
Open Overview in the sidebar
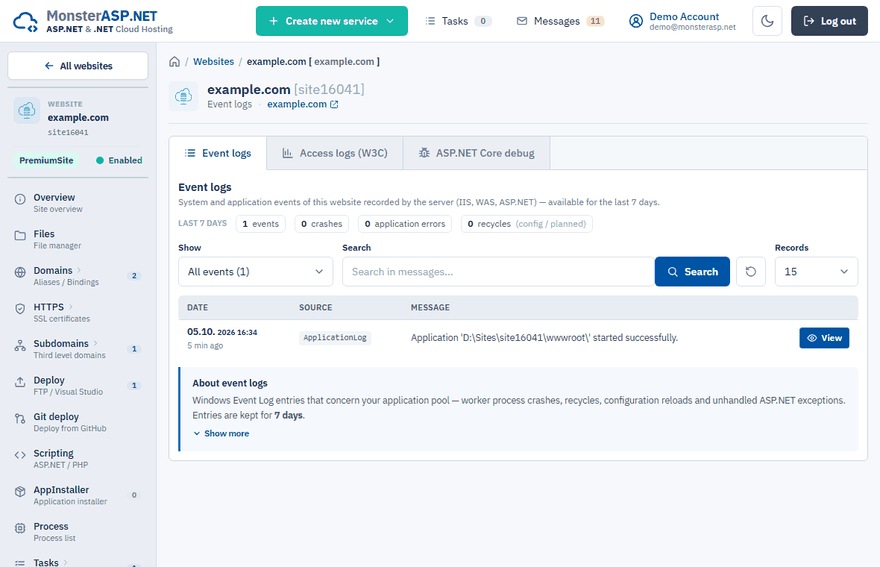[78, 203]
